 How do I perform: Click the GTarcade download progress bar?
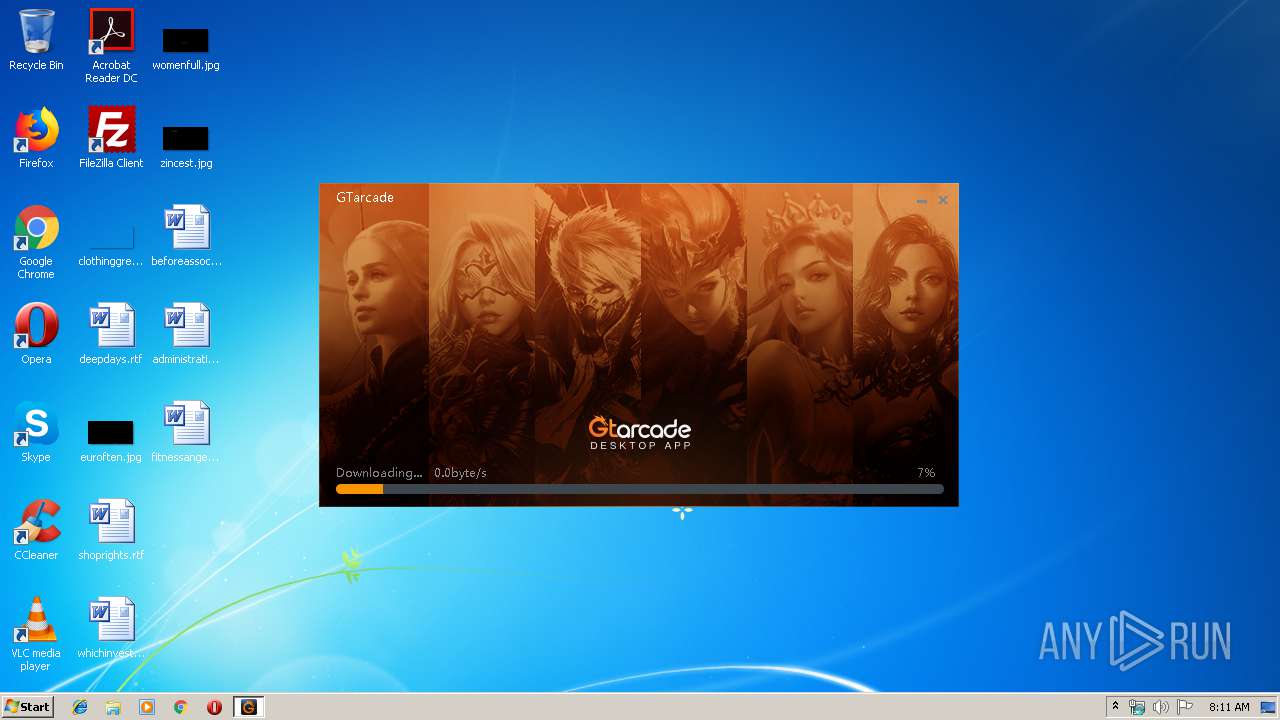(x=640, y=489)
